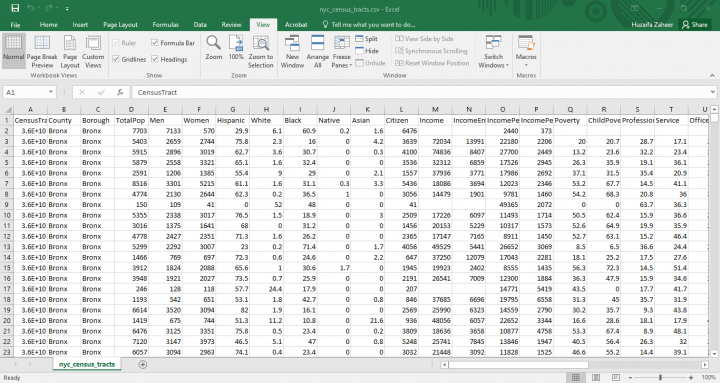This screenshot has width=720, height=383.
Task: Adjust the zoom slider handle
Action: click(x=660, y=377)
